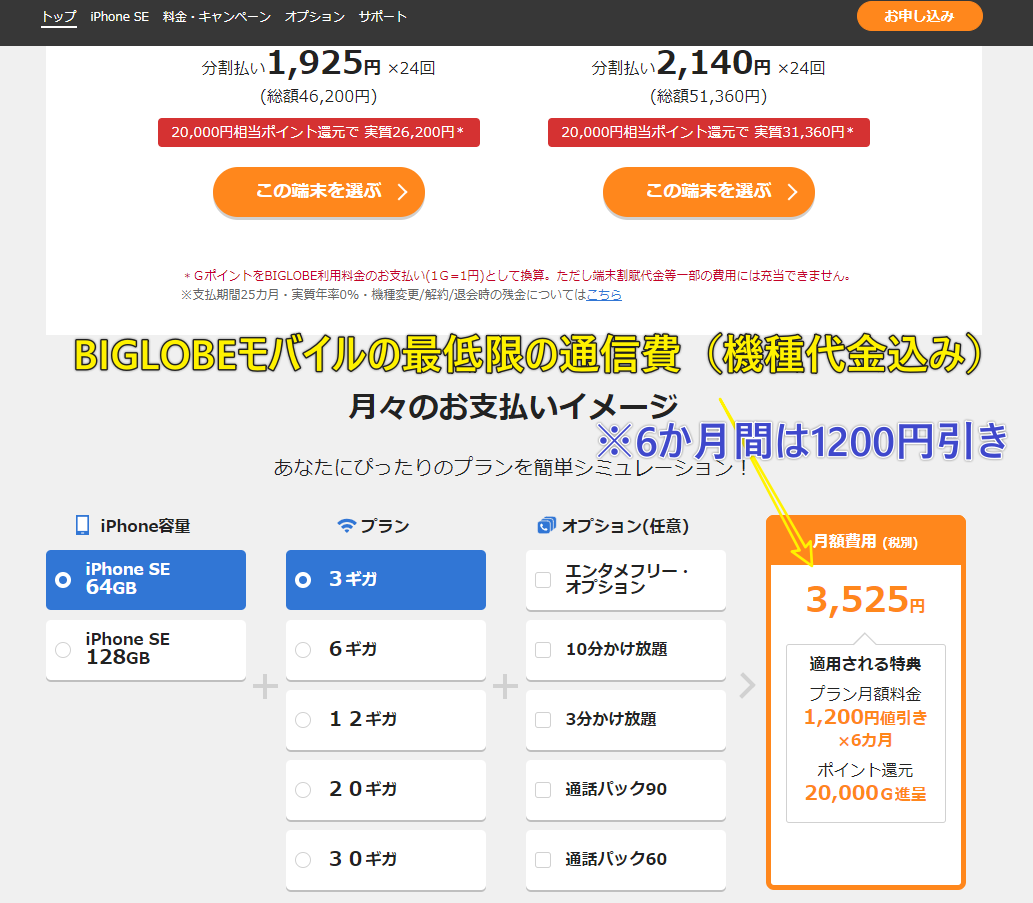Click the 1,200円値引き text

pyautogui.click(x=865, y=717)
